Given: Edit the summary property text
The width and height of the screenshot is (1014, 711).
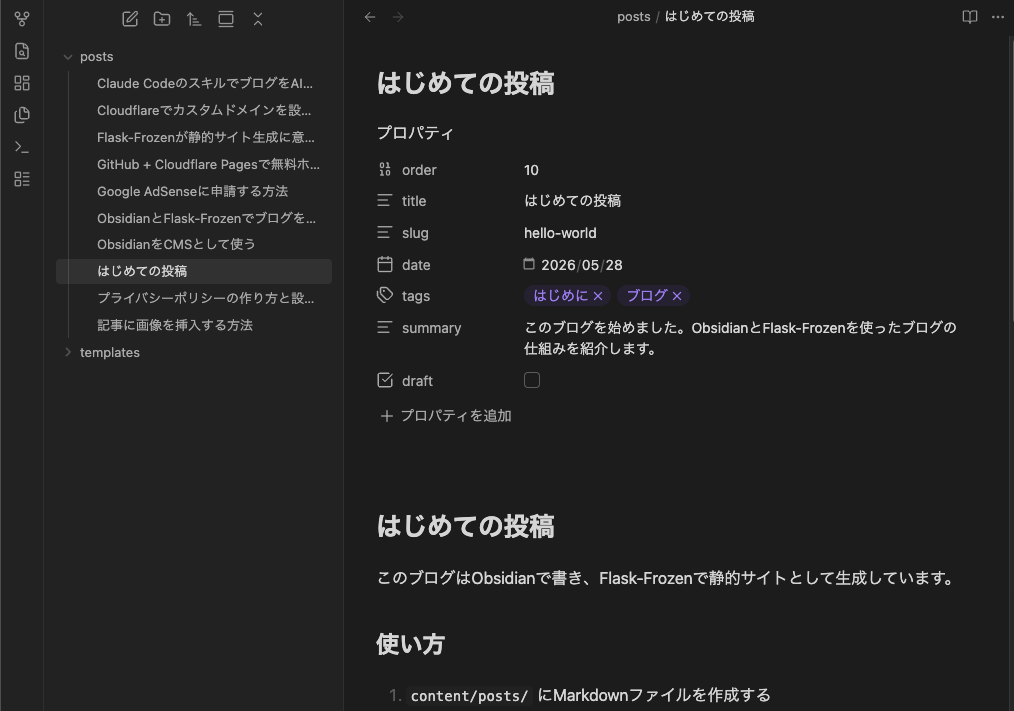Looking at the screenshot, I should (740, 338).
